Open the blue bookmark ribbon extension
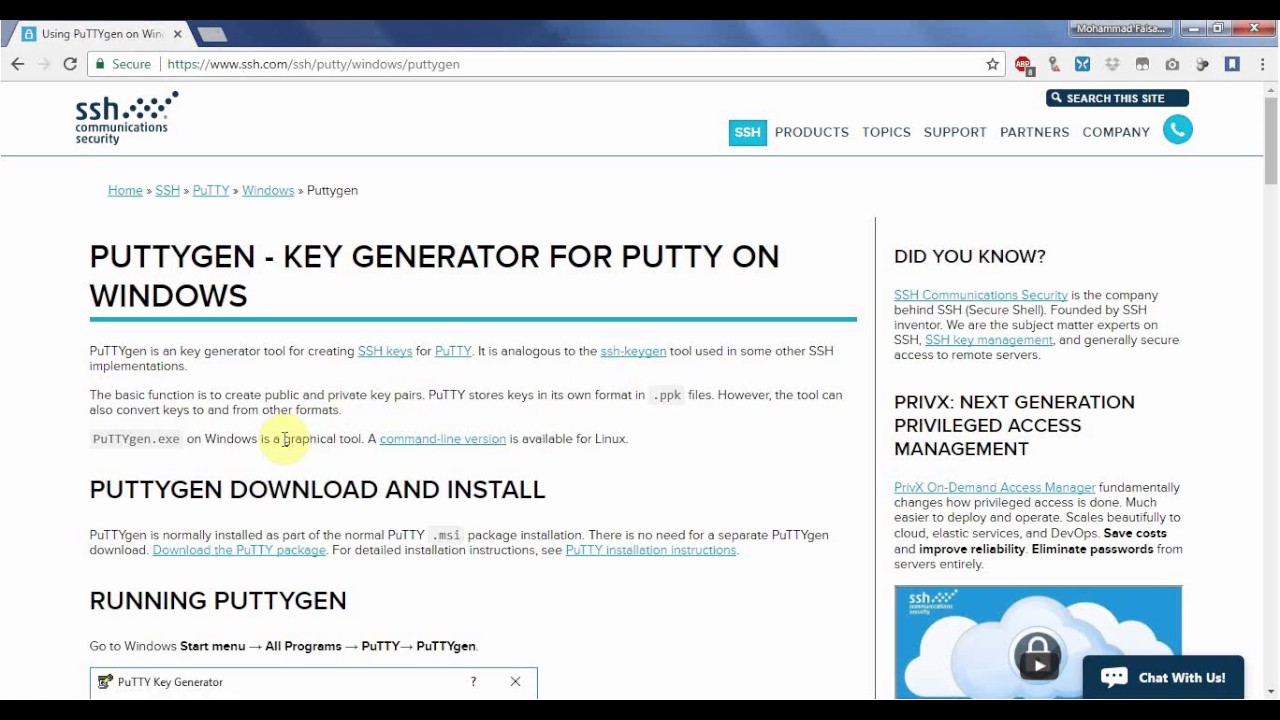This screenshot has height=720, width=1280. tap(1232, 64)
